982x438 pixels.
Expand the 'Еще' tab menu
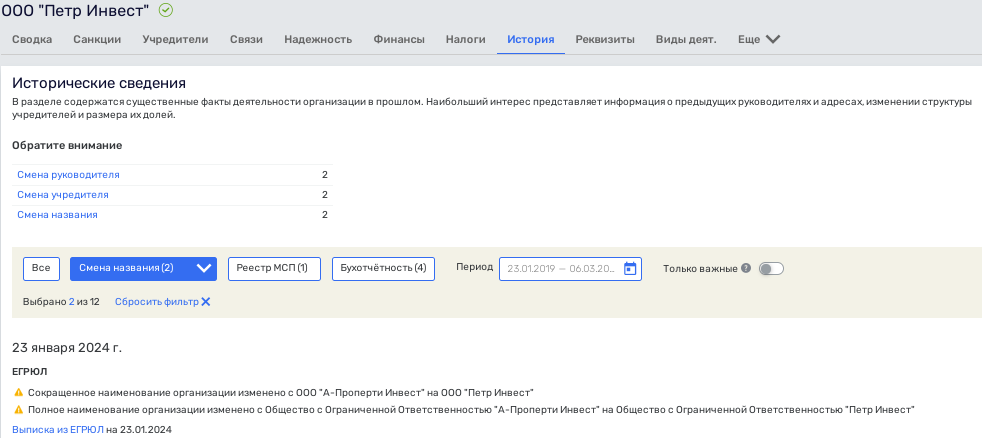click(758, 40)
